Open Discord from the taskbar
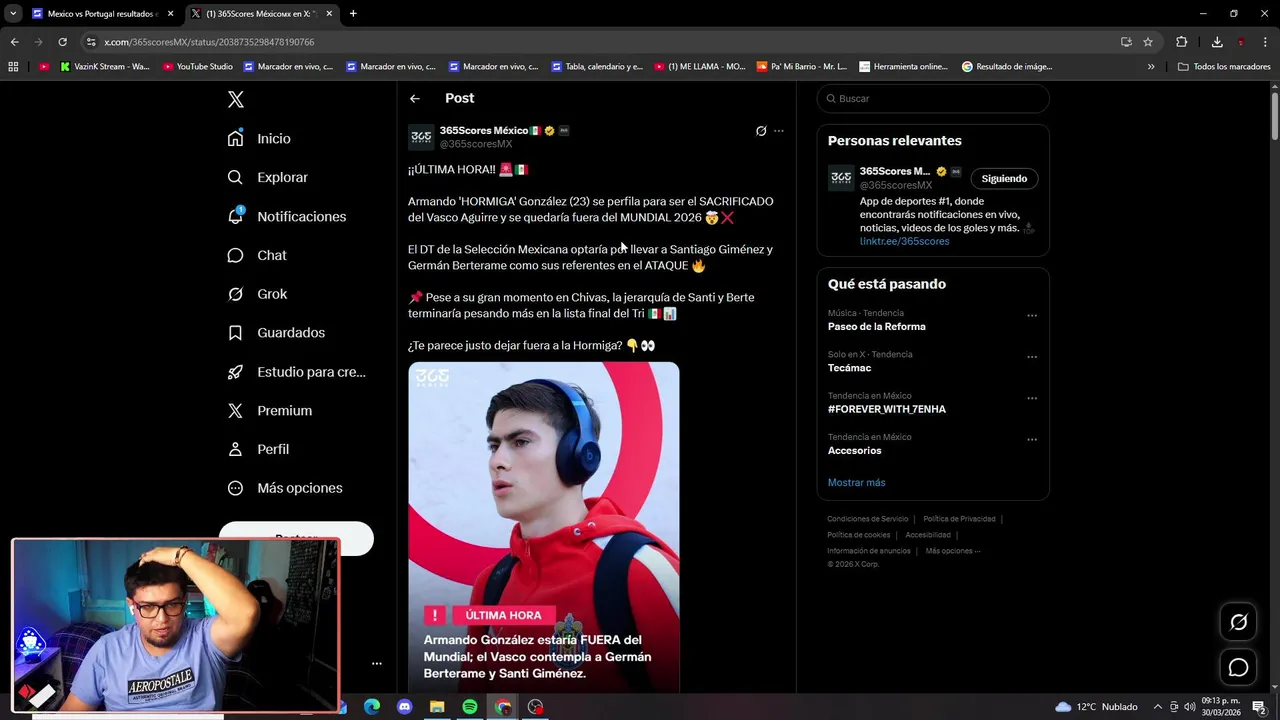The height and width of the screenshot is (720, 1280). (404, 707)
